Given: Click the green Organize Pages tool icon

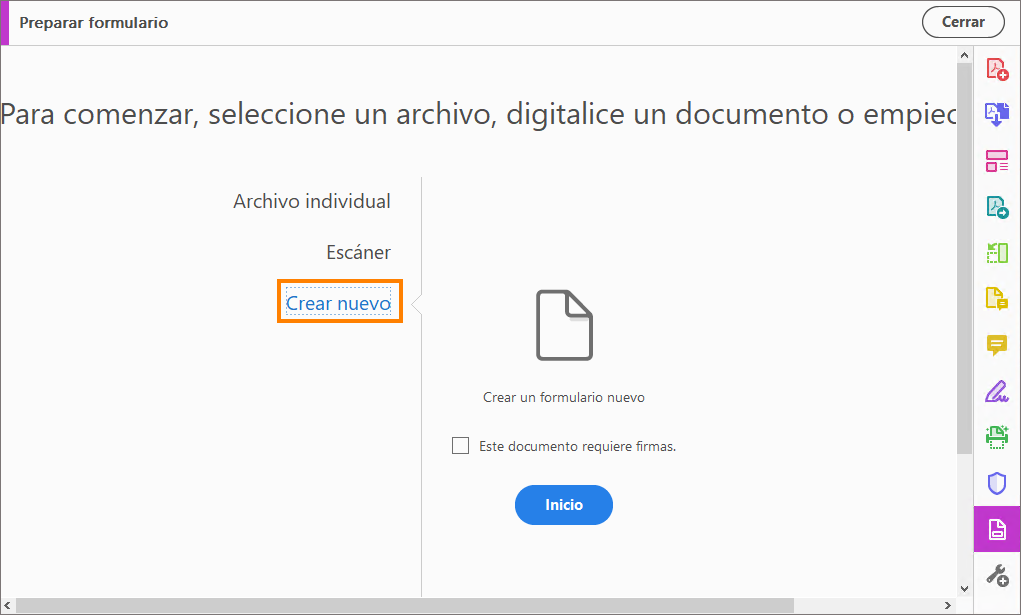Looking at the screenshot, I should [997, 253].
